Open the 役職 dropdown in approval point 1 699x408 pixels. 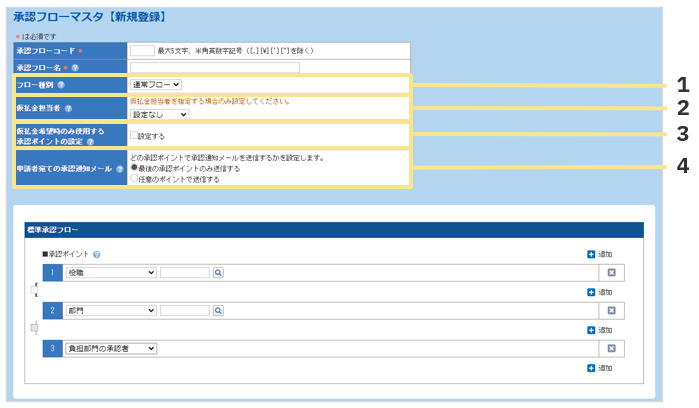(x=110, y=272)
